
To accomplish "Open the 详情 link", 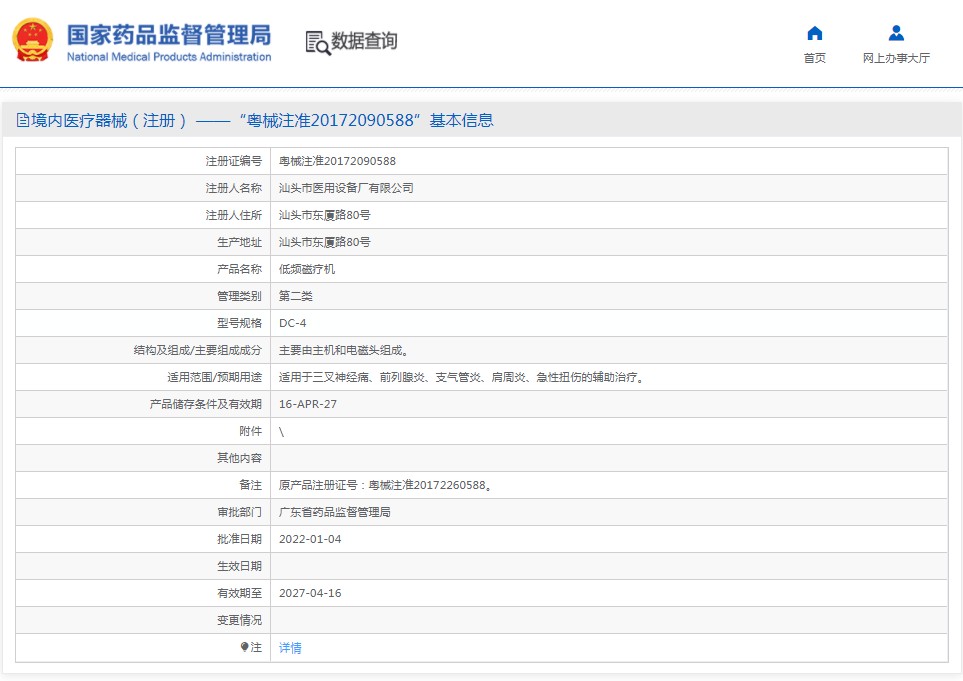I will point(290,648).
